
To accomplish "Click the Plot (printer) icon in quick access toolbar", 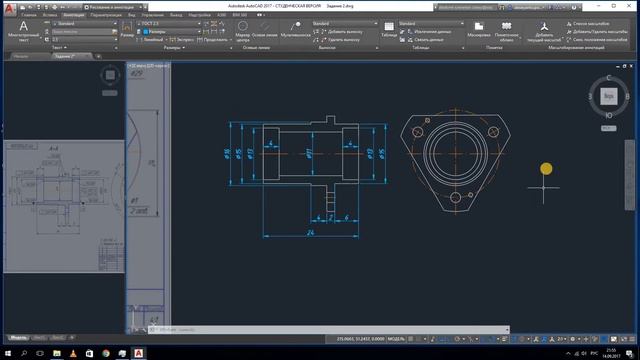I will point(54,7).
